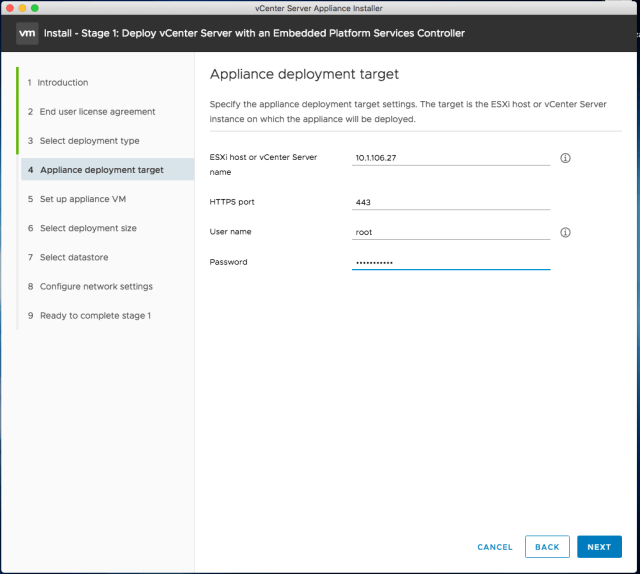Click the red close window button
The width and height of the screenshot is (640, 574).
[9, 7]
